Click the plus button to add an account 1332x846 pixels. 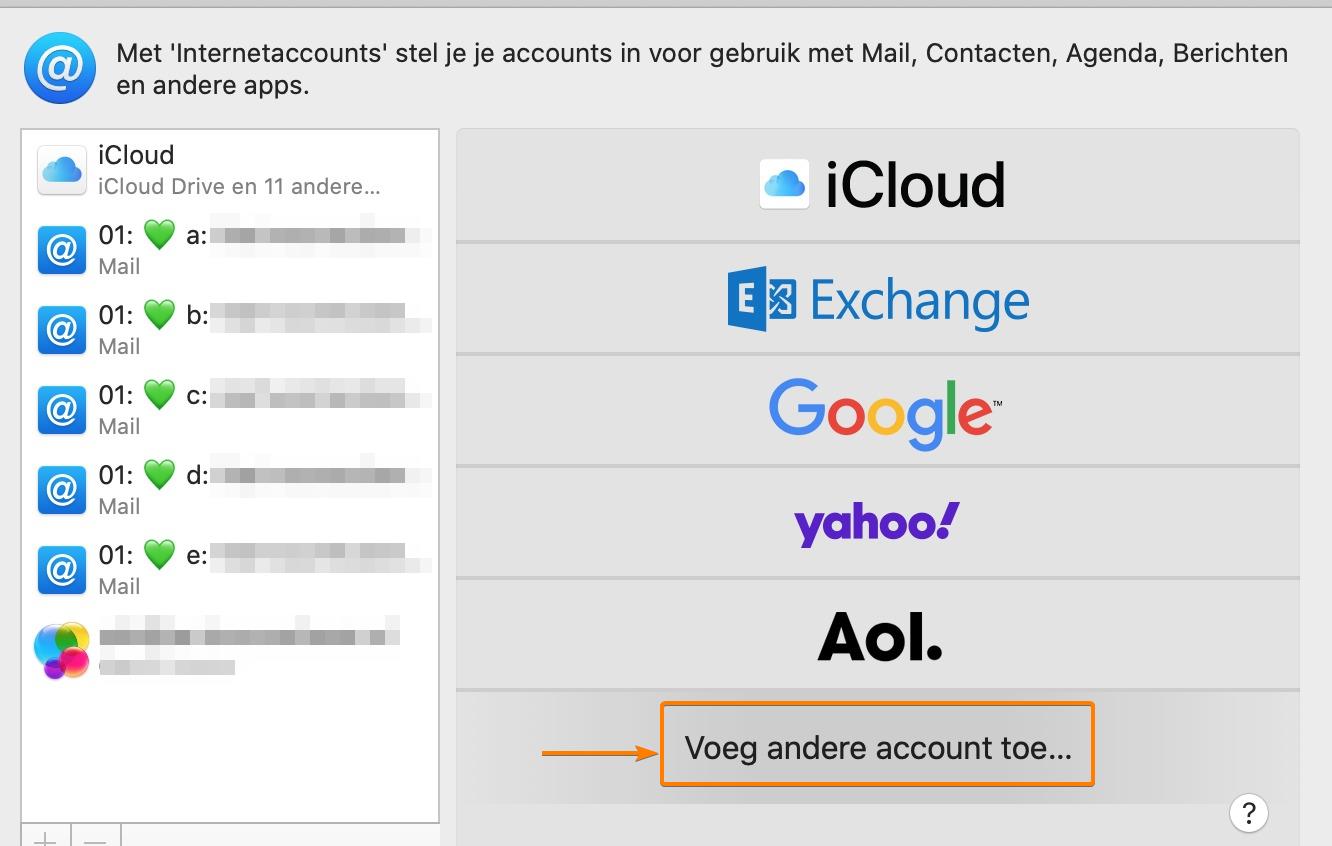click(x=45, y=837)
